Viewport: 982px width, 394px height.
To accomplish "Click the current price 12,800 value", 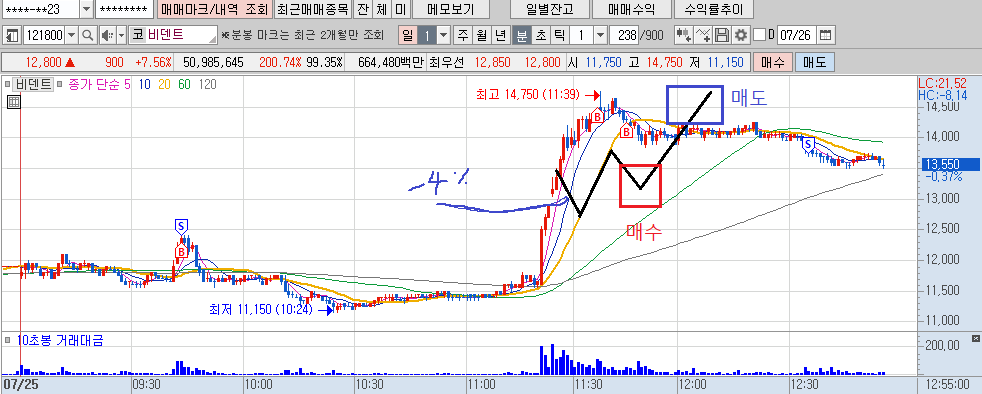I will point(43,63).
